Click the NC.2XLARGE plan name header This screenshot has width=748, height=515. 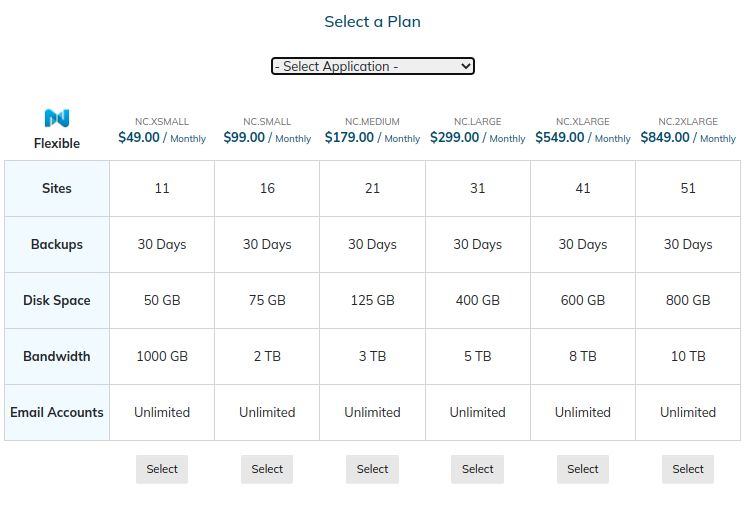click(688, 122)
